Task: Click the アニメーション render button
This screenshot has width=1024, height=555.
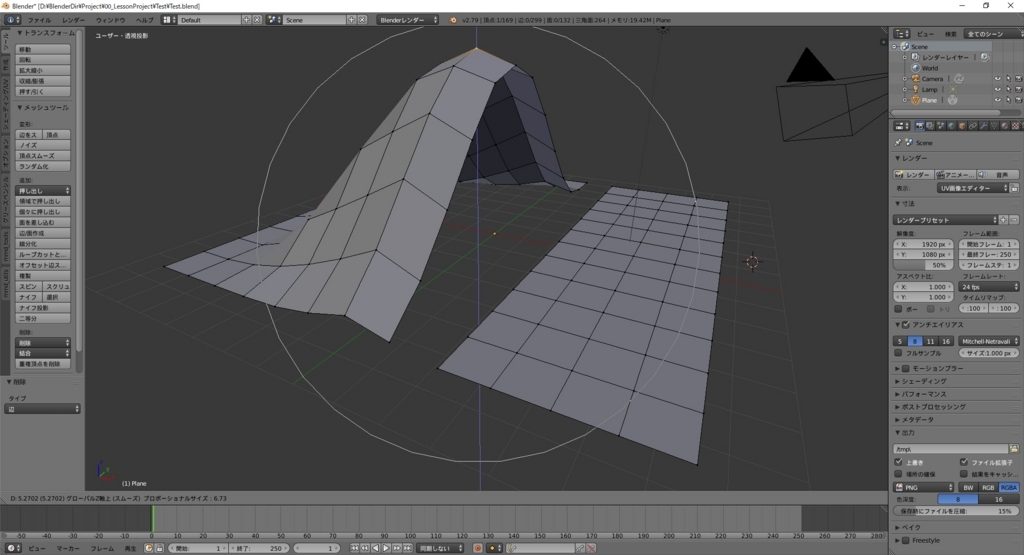Action: coord(955,174)
